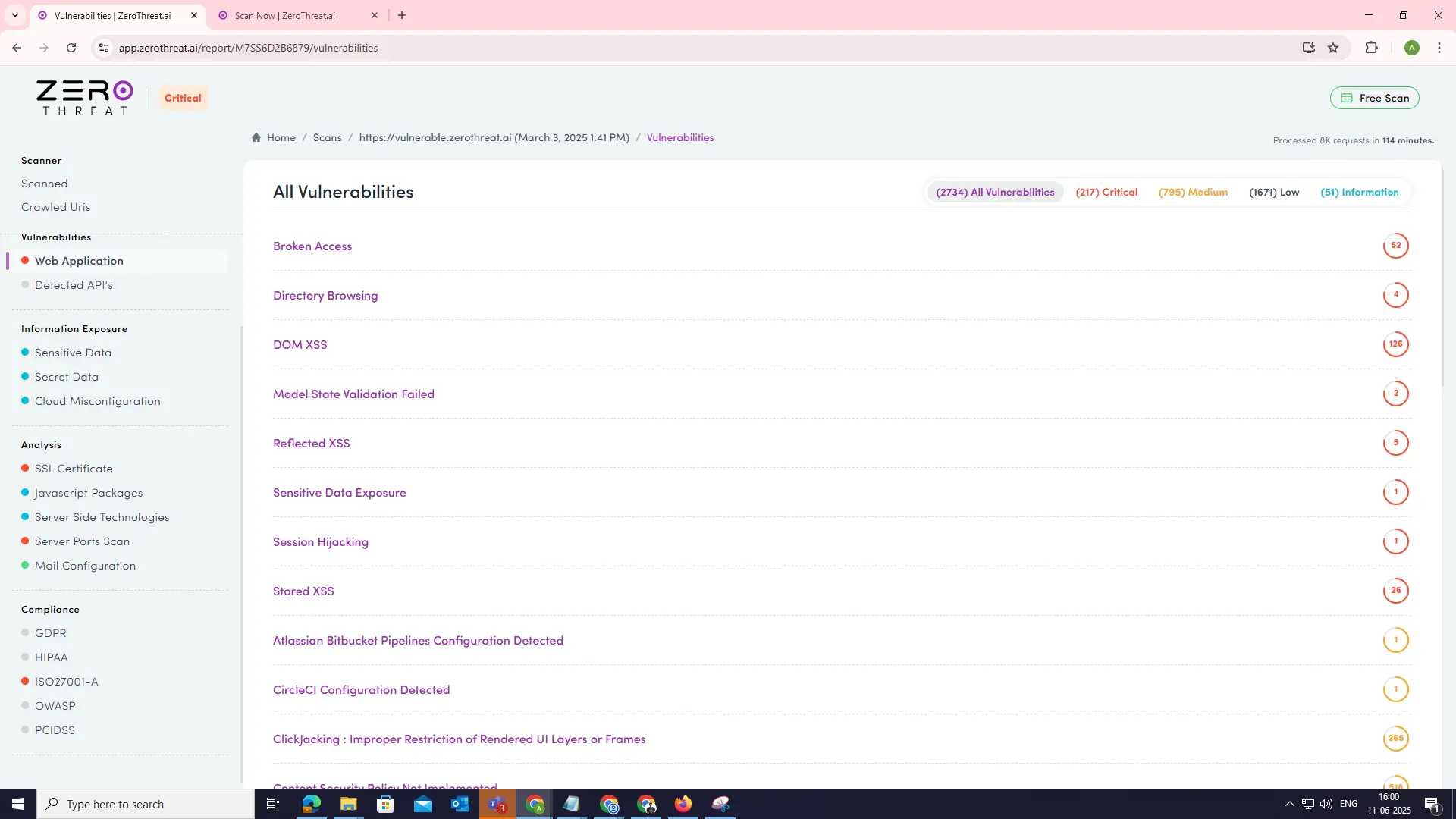Open the browser extensions menu
Image resolution: width=1456 pixels, height=819 pixels.
[1371, 48]
